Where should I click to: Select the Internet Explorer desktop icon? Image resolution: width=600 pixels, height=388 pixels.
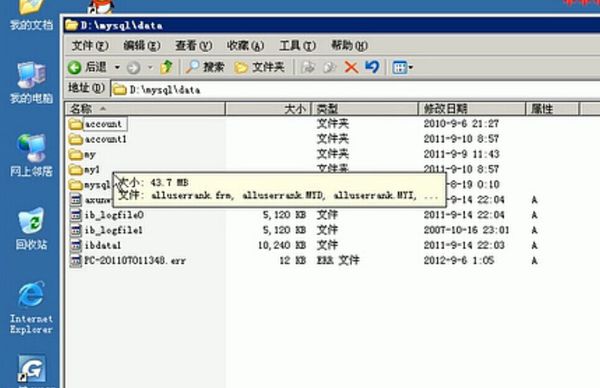click(31, 308)
